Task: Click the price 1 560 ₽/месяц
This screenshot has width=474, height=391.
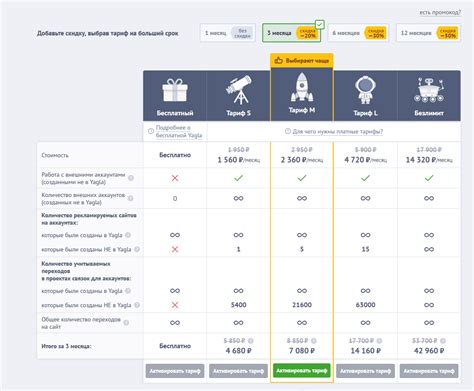Action: click(239, 160)
